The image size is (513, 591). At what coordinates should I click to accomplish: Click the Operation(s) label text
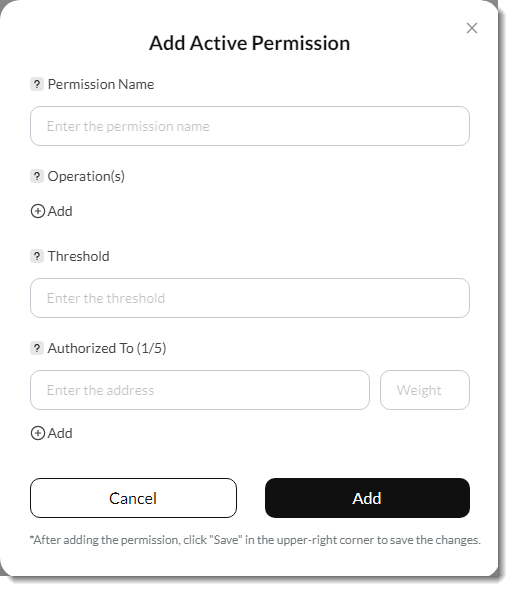tap(86, 176)
